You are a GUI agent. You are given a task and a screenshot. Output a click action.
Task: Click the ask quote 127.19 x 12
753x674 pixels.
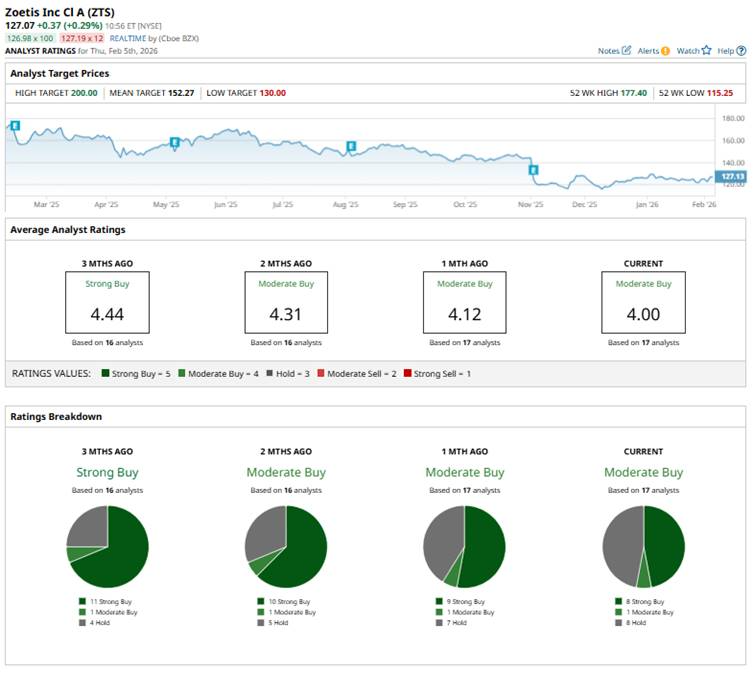pyautogui.click(x=82, y=38)
